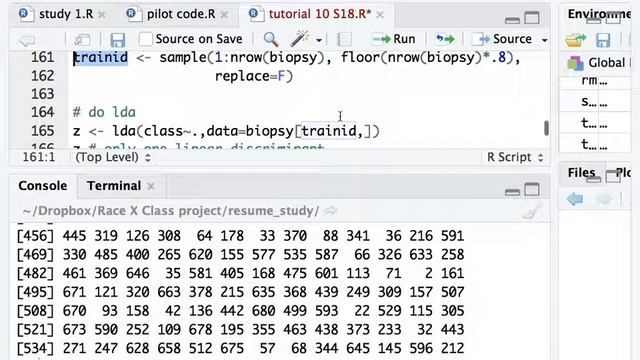The width and height of the screenshot is (640, 360).
Task: Click the editor vertical scrollbar thumb
Action: [547, 128]
